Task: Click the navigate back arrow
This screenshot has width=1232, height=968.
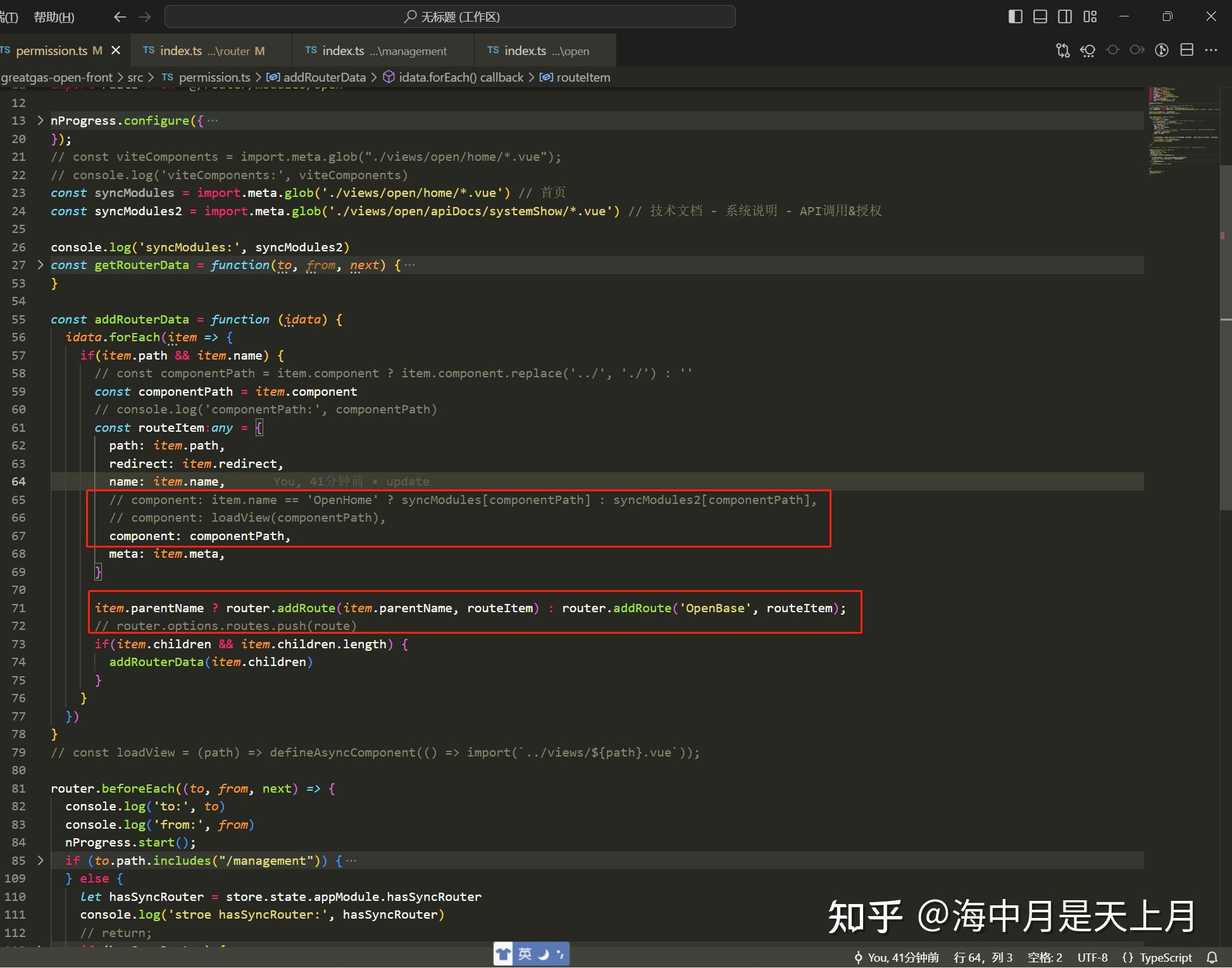Action: [x=120, y=17]
